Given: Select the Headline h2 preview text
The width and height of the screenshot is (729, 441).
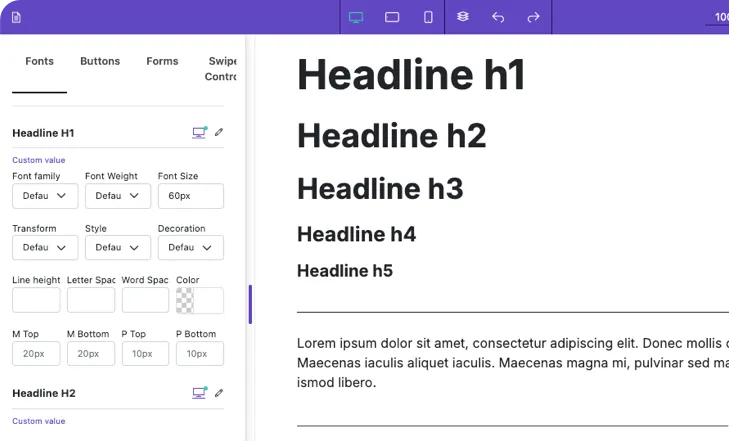Looking at the screenshot, I should click(x=391, y=135).
